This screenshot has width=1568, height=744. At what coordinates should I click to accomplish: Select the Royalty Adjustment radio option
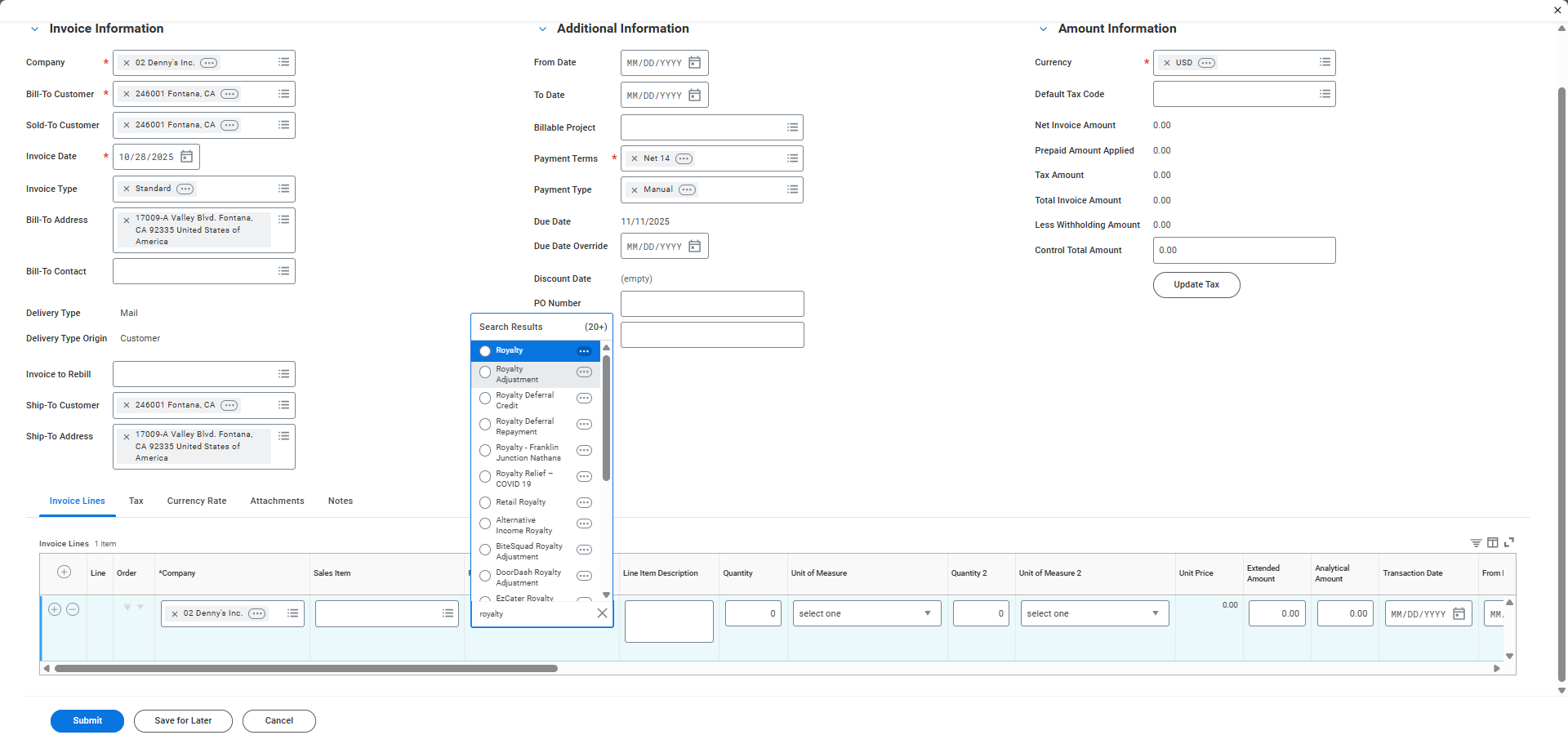click(485, 372)
